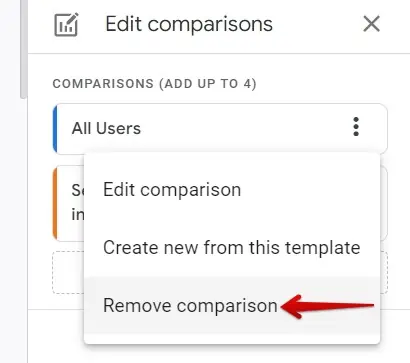Close the Edit comparisons panel

(371, 24)
